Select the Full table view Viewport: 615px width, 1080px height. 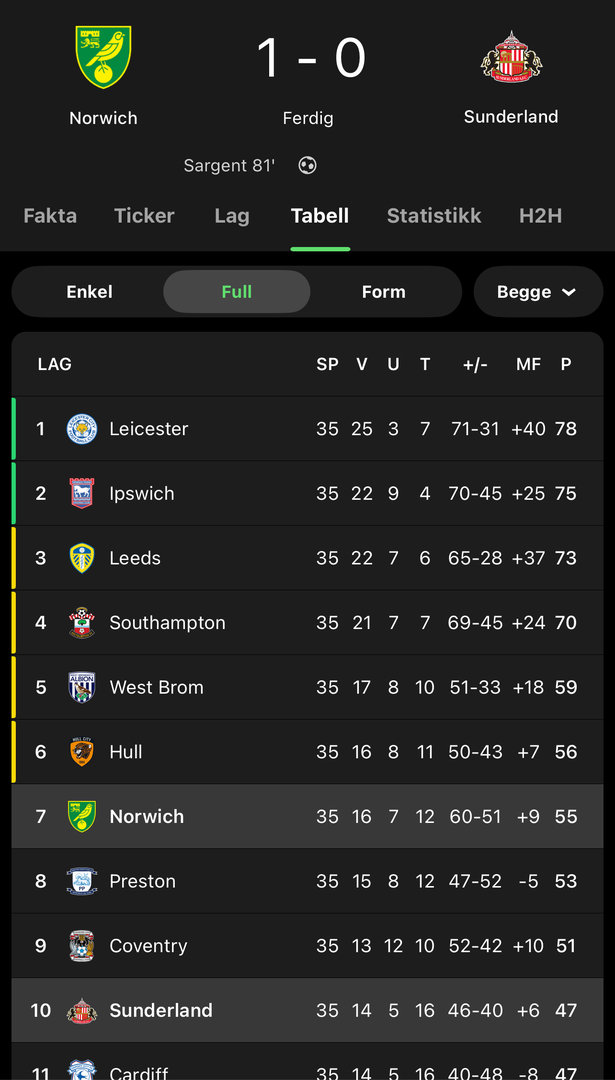coord(237,292)
